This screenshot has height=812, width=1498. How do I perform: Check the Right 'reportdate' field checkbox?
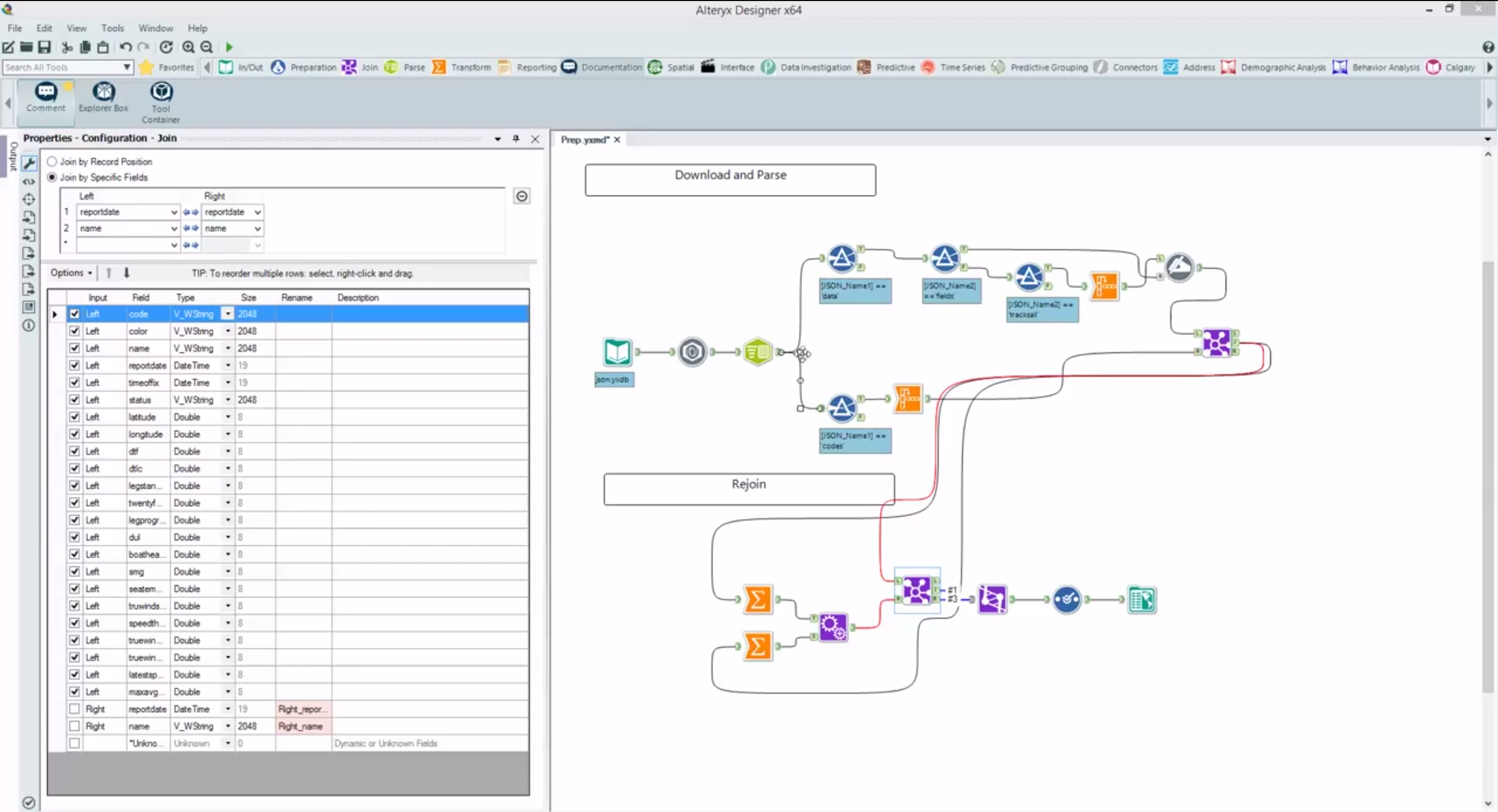(74, 709)
